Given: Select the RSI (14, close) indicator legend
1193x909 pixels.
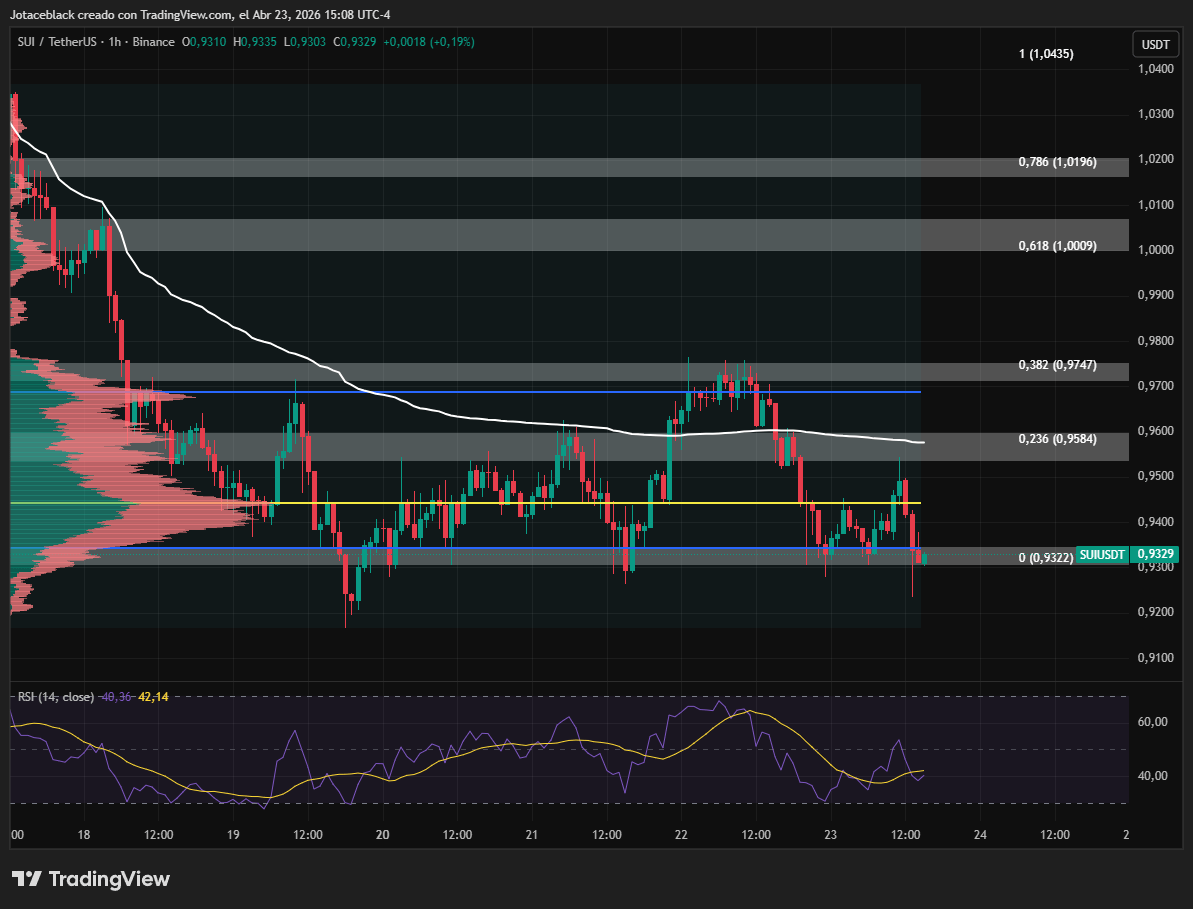Looking at the screenshot, I should [x=54, y=696].
